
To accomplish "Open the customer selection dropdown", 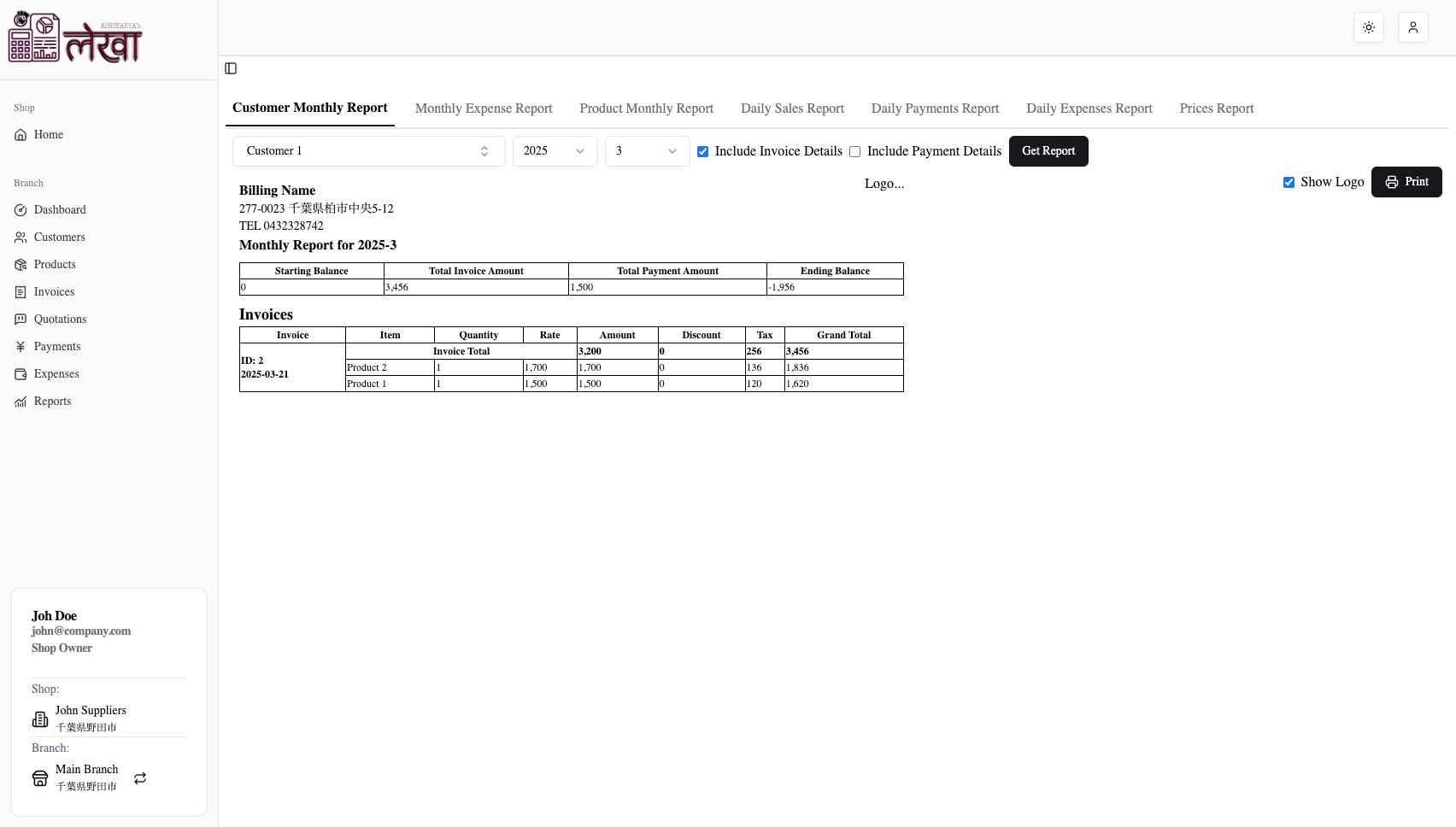I will click(368, 150).
